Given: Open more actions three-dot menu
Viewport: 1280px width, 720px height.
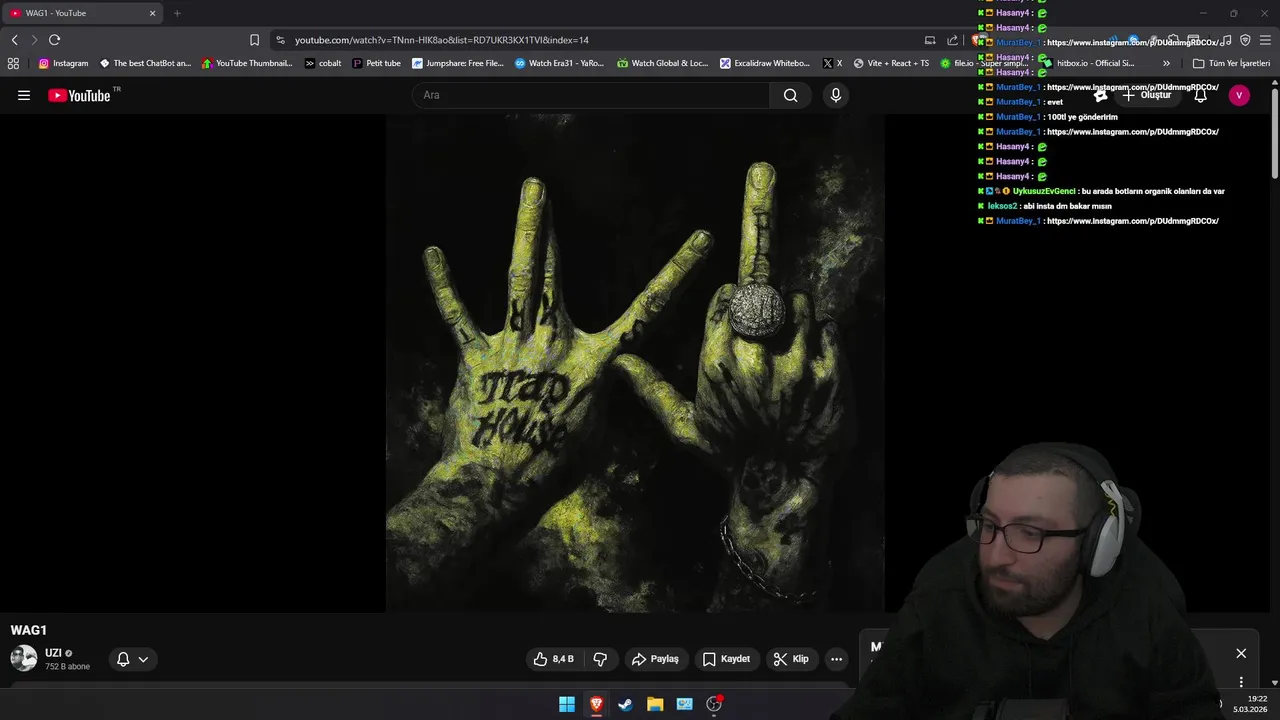Looking at the screenshot, I should coord(836,659).
